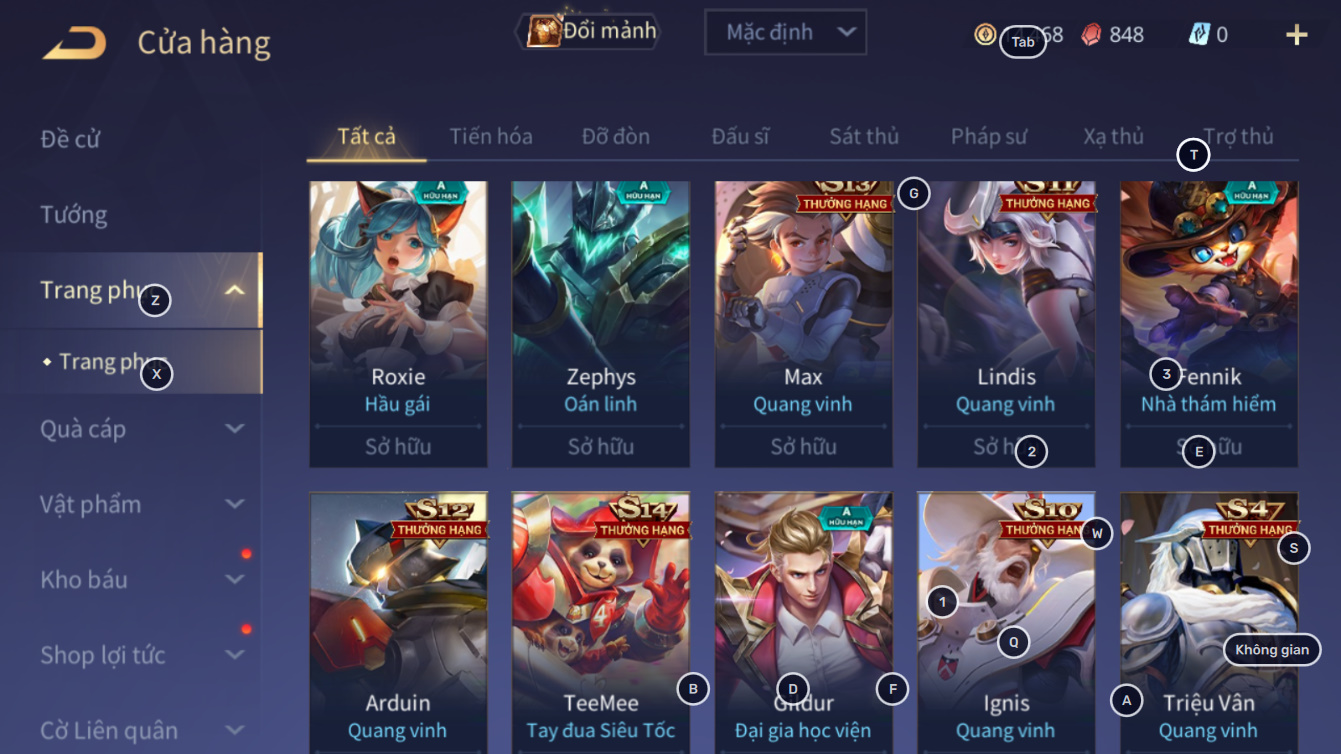Viewport: 1341px width, 754px height.
Task: Click the red ruby currency icon
Action: (1091, 35)
